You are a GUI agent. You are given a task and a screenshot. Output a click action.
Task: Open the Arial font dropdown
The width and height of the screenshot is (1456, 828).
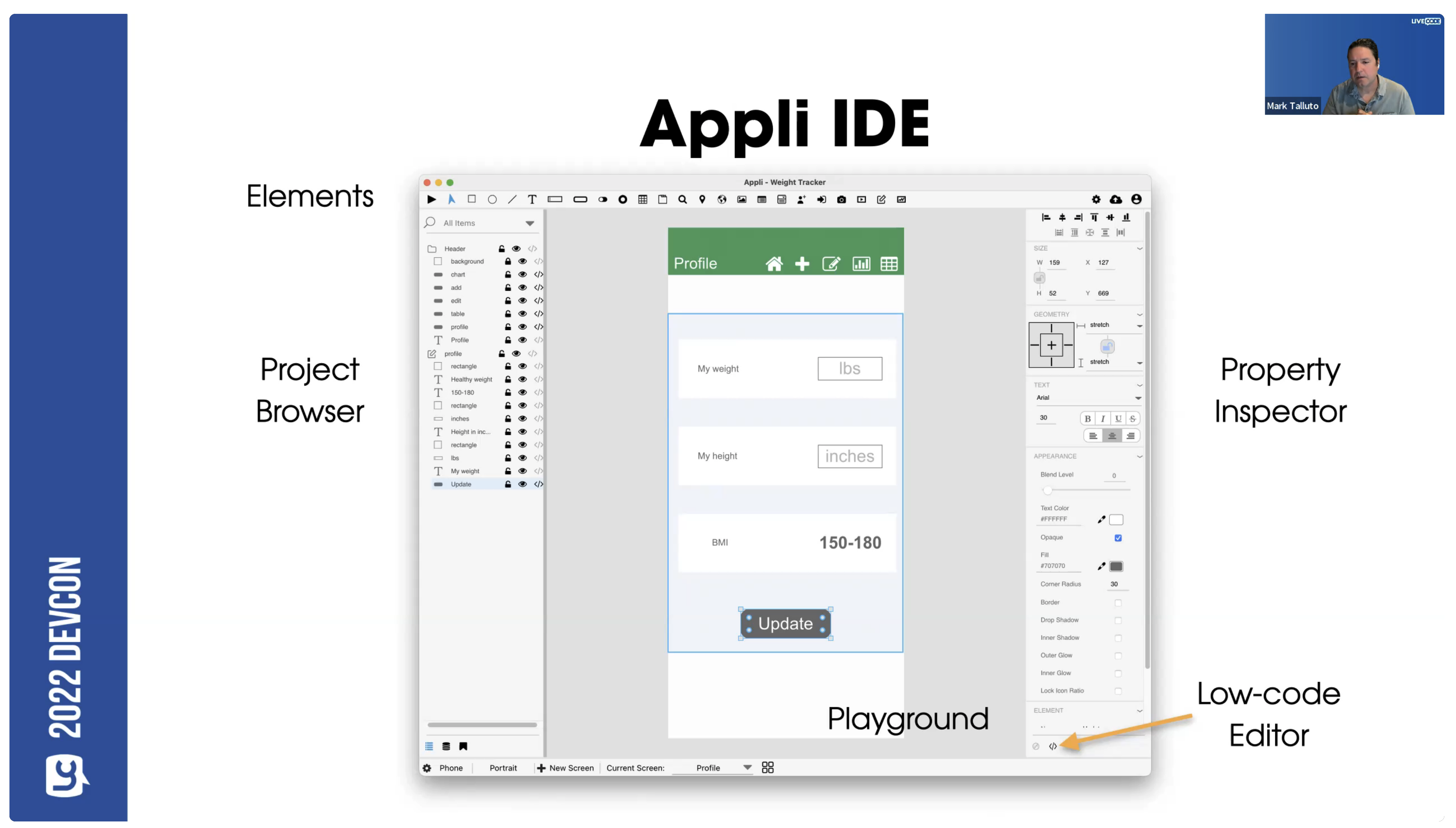tap(1138, 398)
